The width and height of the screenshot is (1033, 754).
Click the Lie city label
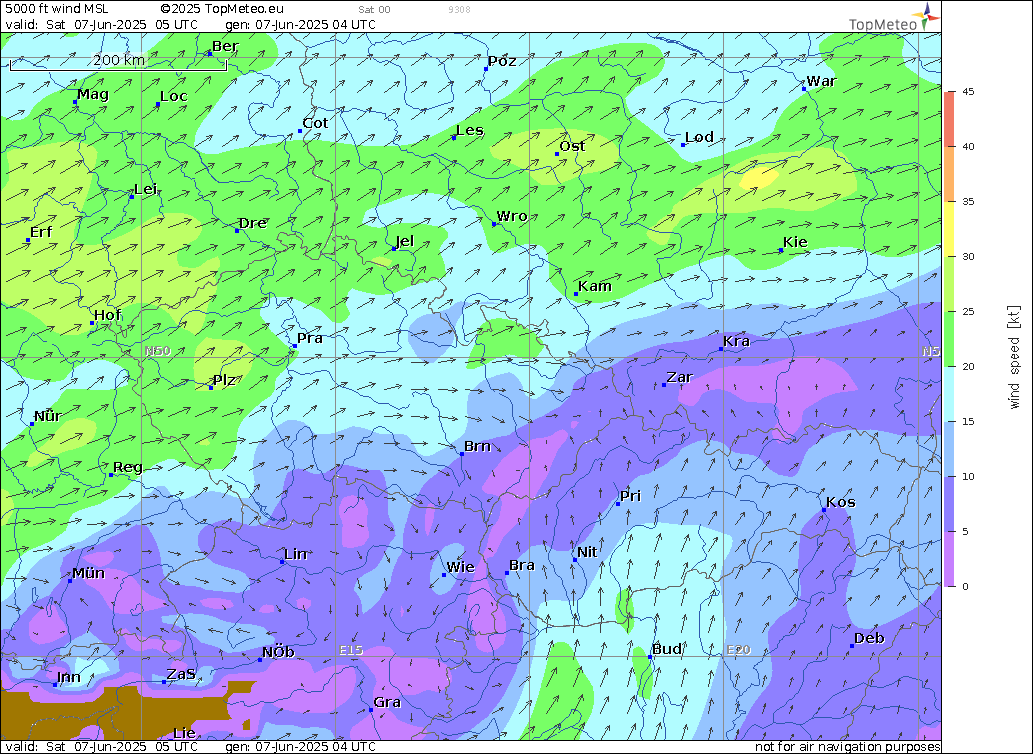184,733
